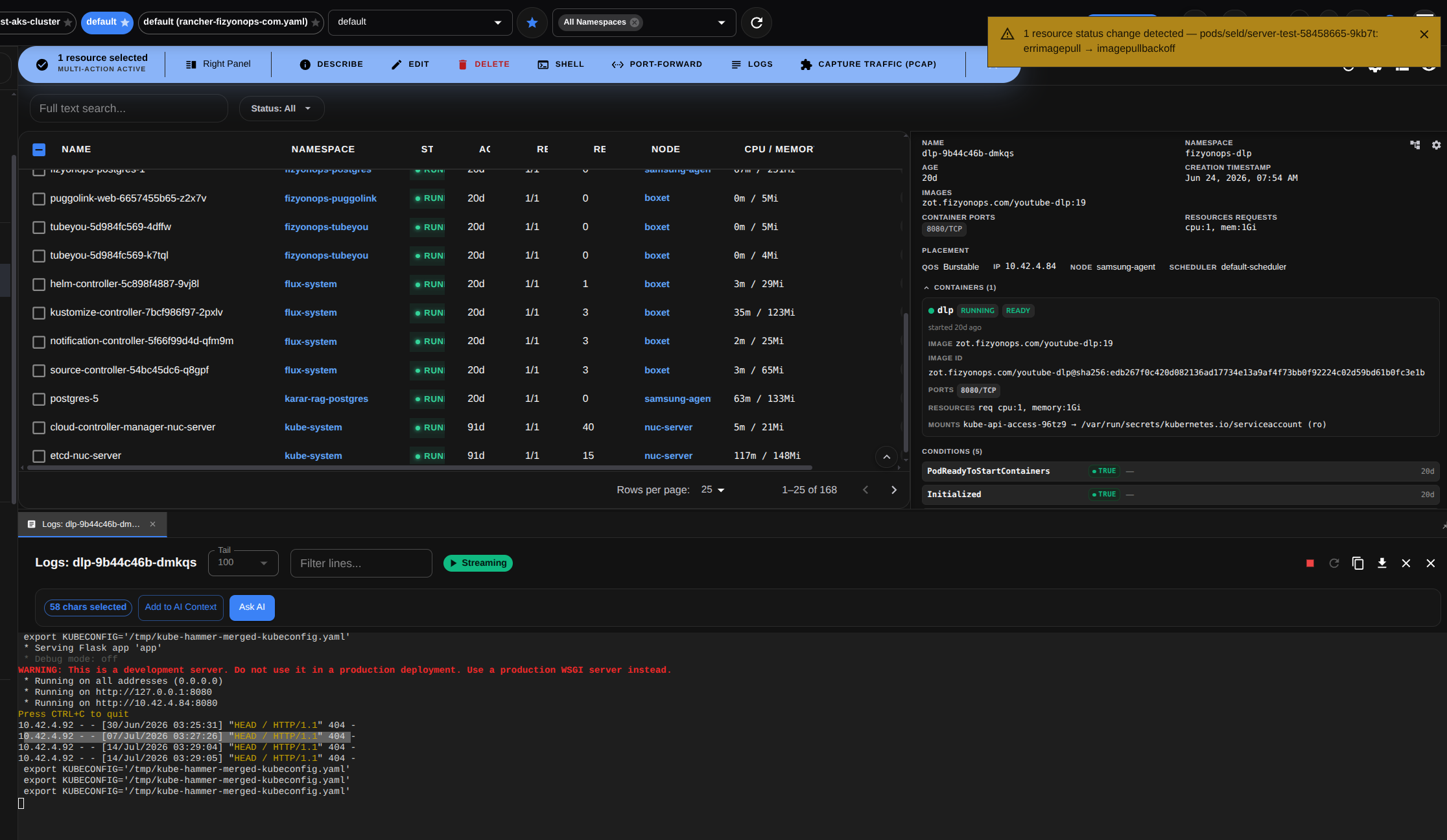Check postgres-5 row checkbox
The image size is (1447, 840).
click(x=39, y=399)
